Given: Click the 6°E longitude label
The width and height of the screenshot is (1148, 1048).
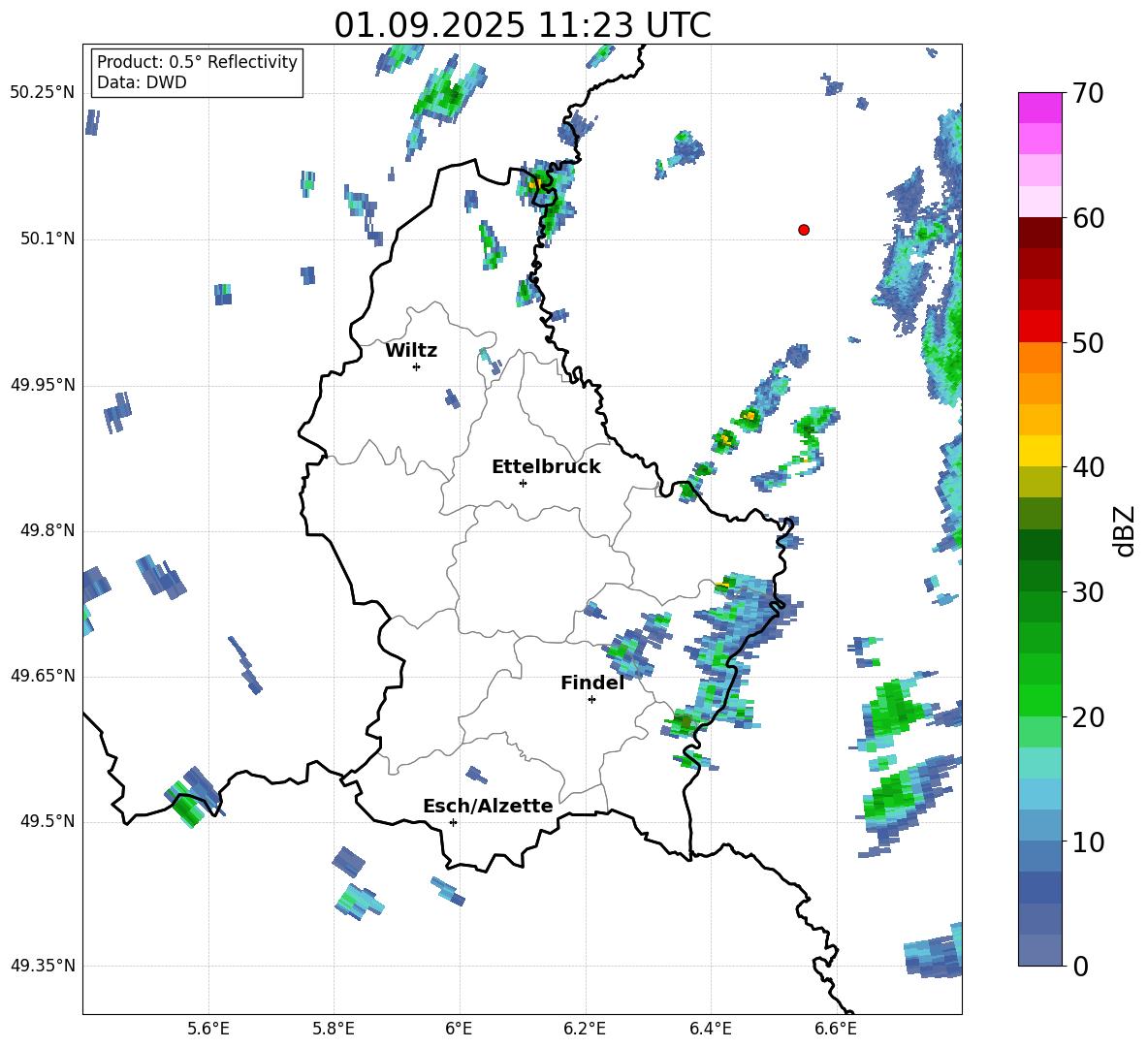Looking at the screenshot, I should pyautogui.click(x=459, y=1029).
